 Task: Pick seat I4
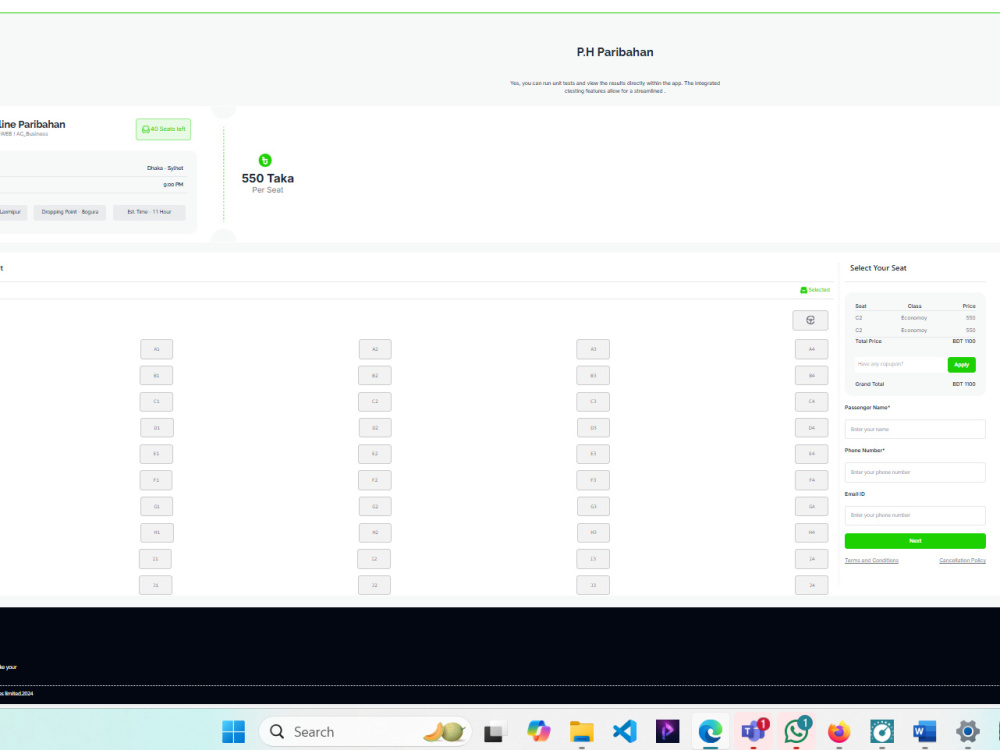click(x=811, y=559)
